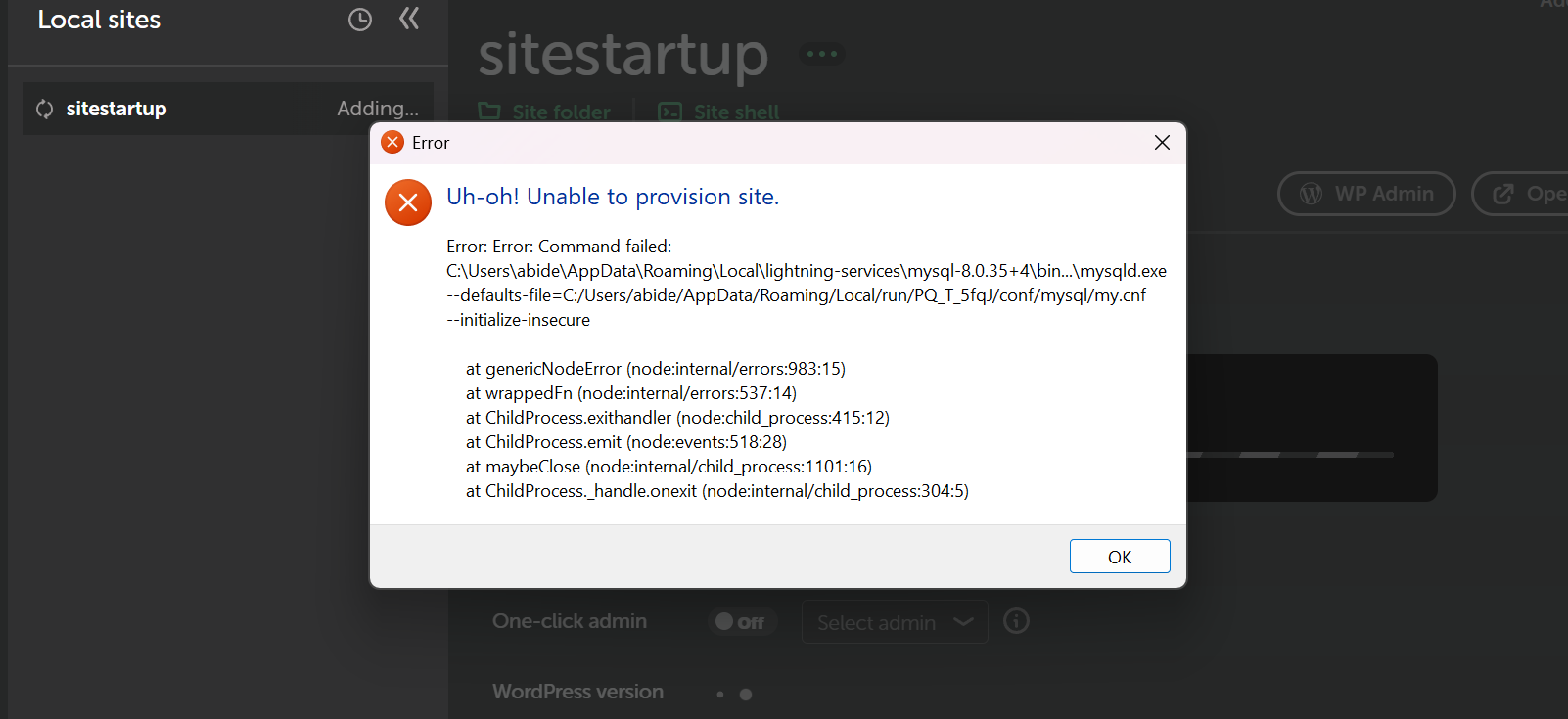The height and width of the screenshot is (719, 1568).
Task: Open the three-dots menu beside sitestartup title
Action: pyautogui.click(x=821, y=54)
